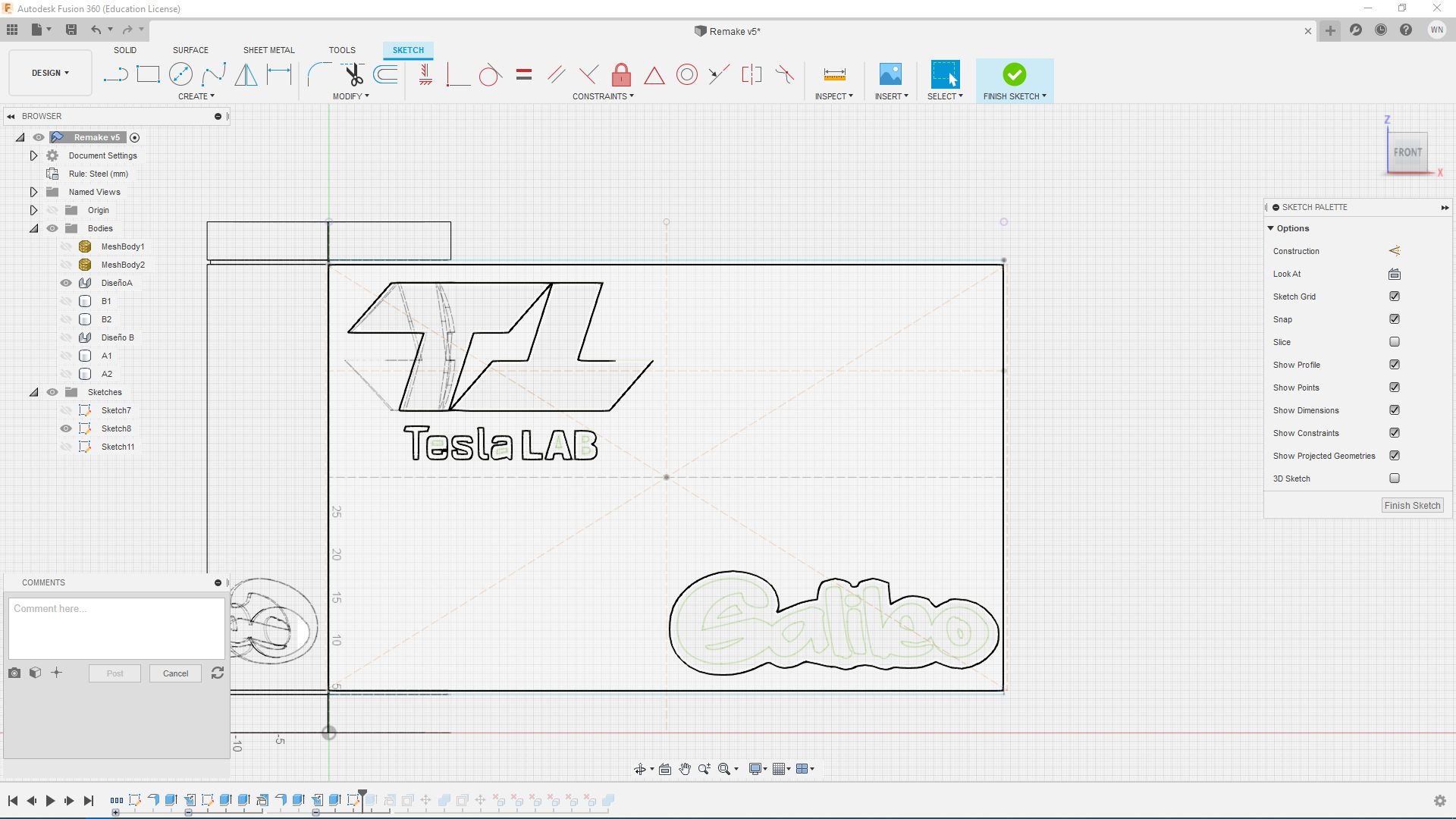Open the Measure inspect tool

834,74
